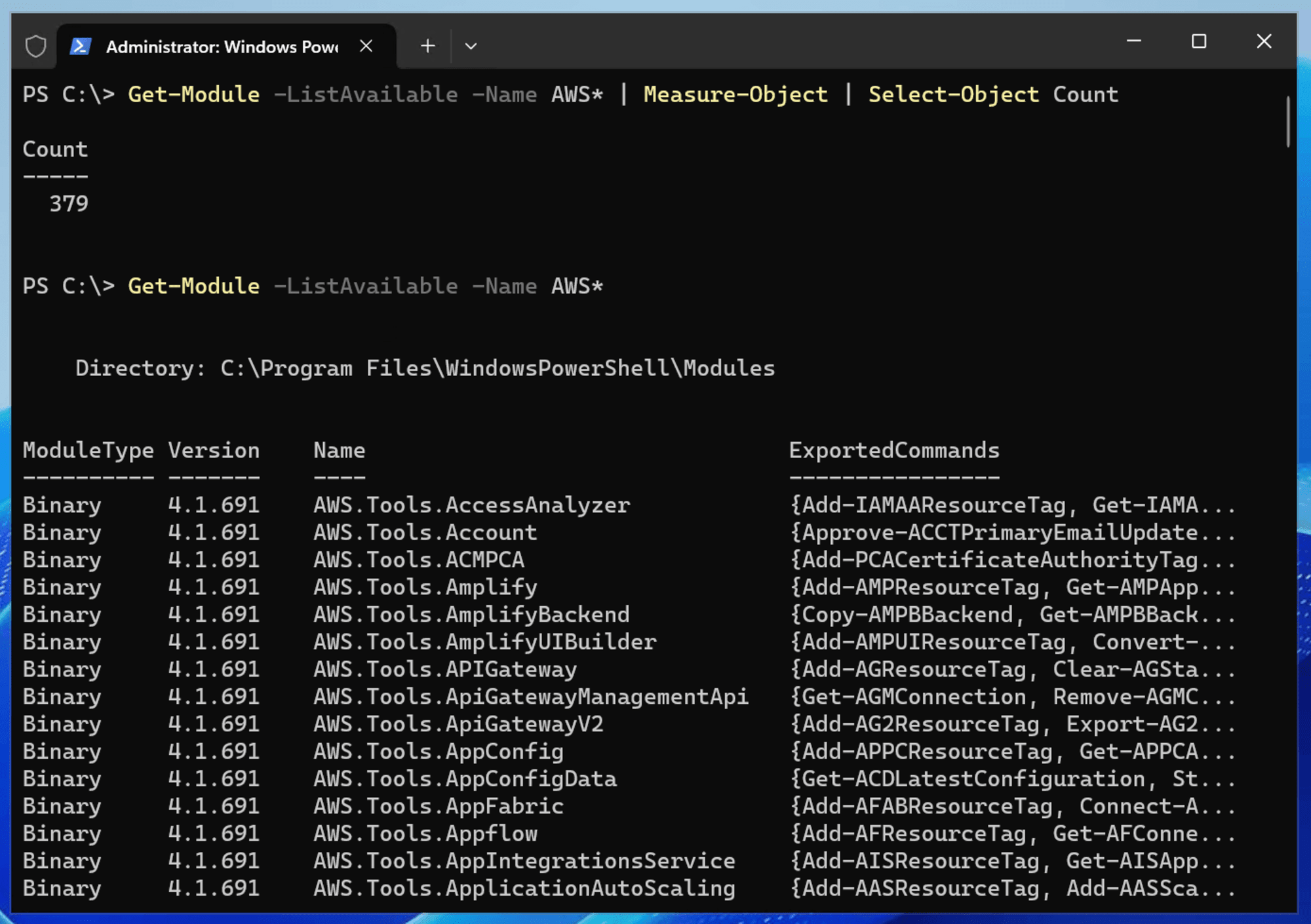Maximize the terminal window
Screen dimensions: 1311x924
point(1199,41)
